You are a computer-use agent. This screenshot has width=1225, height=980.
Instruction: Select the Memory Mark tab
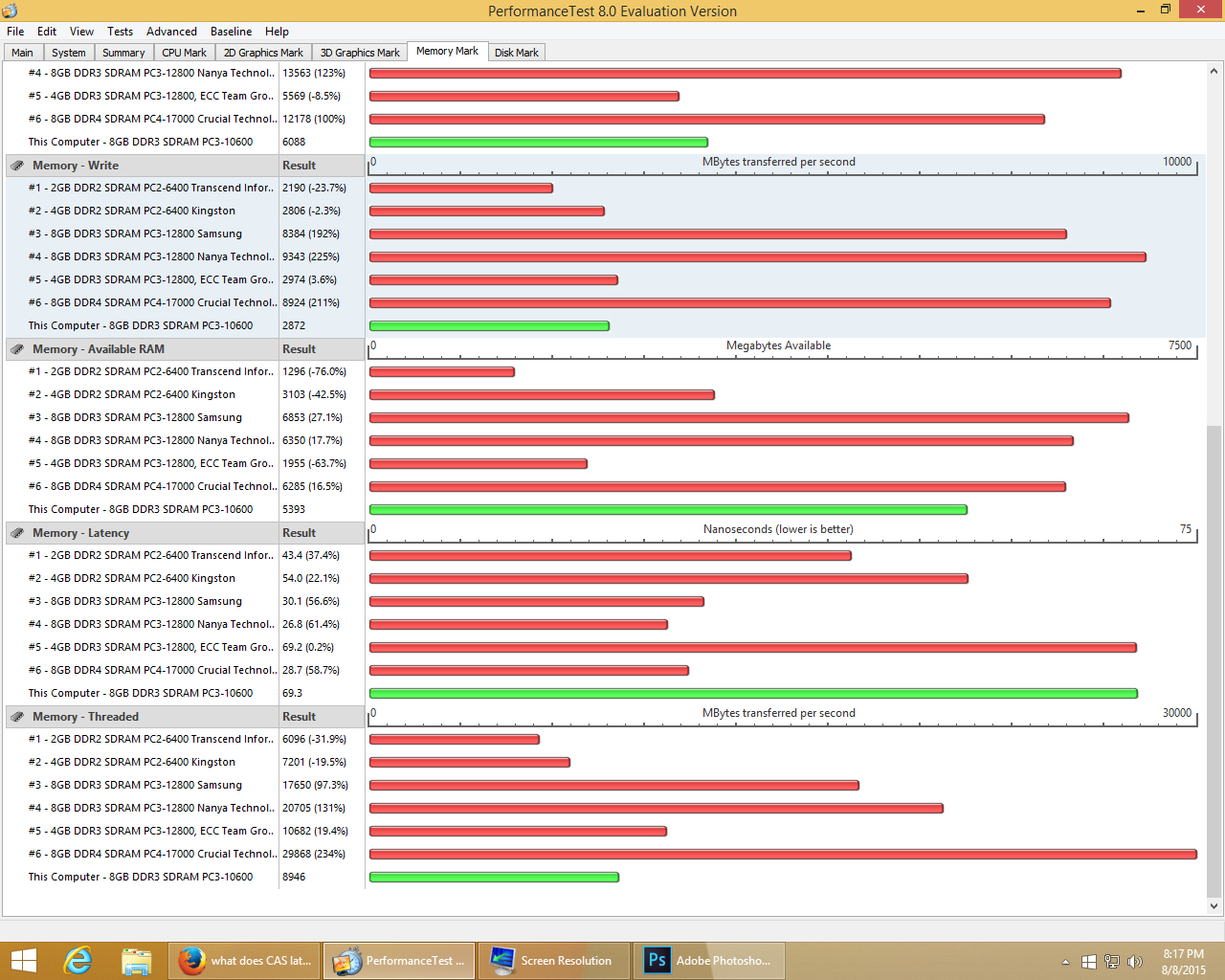click(x=448, y=52)
